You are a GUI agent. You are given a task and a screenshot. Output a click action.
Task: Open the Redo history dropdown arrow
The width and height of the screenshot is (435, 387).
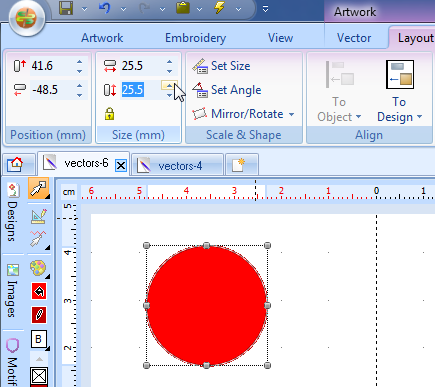click(162, 9)
